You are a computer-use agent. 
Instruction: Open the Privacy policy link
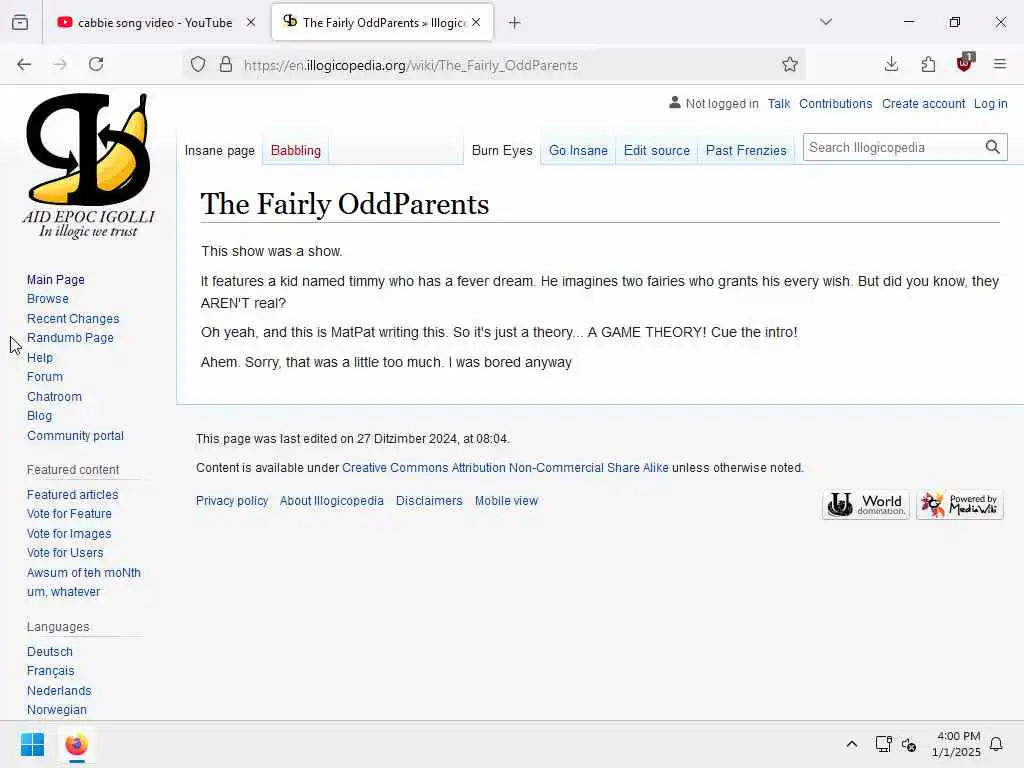pyautogui.click(x=232, y=501)
